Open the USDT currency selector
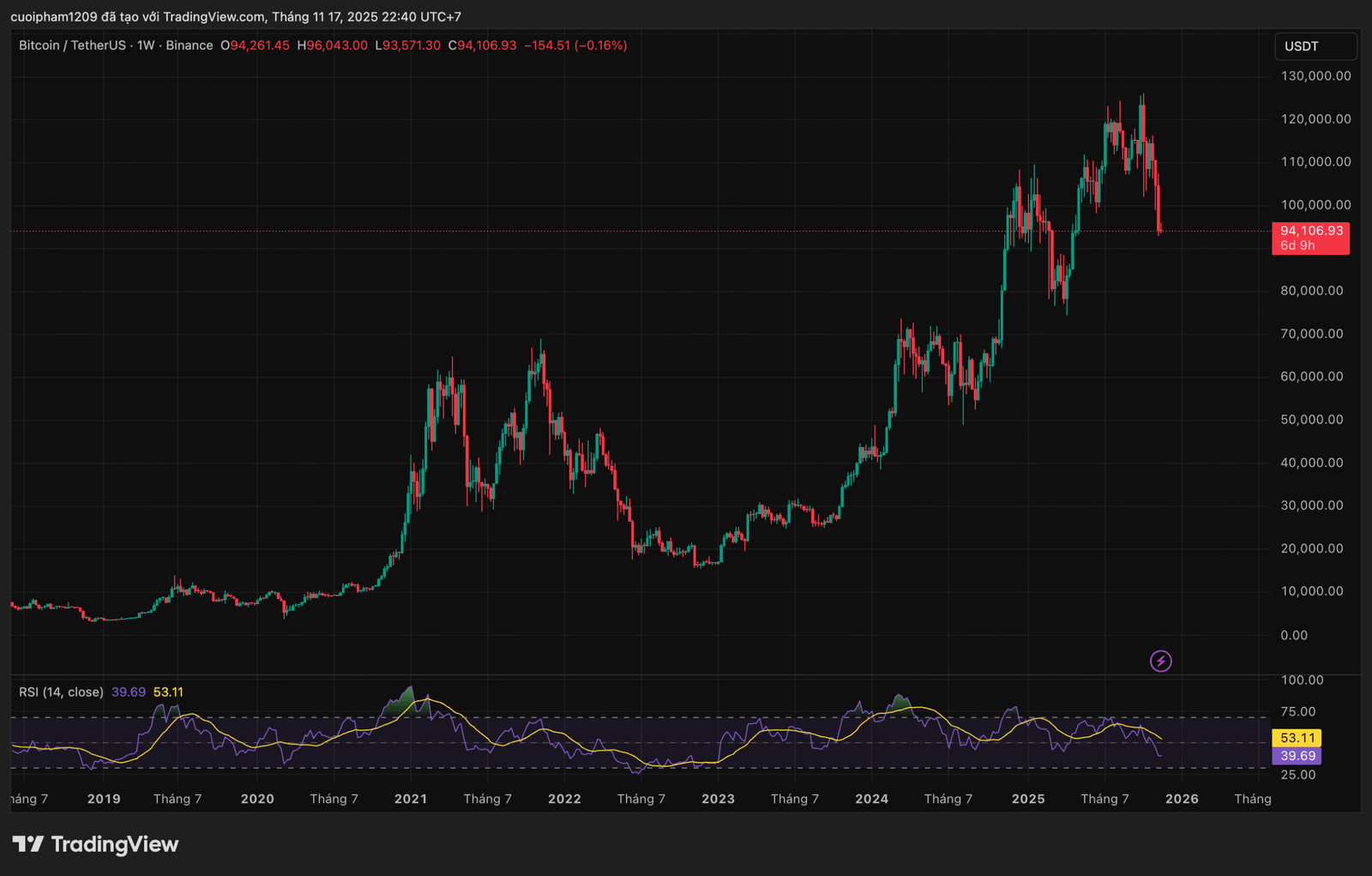The width and height of the screenshot is (1372, 876). coord(1314,46)
